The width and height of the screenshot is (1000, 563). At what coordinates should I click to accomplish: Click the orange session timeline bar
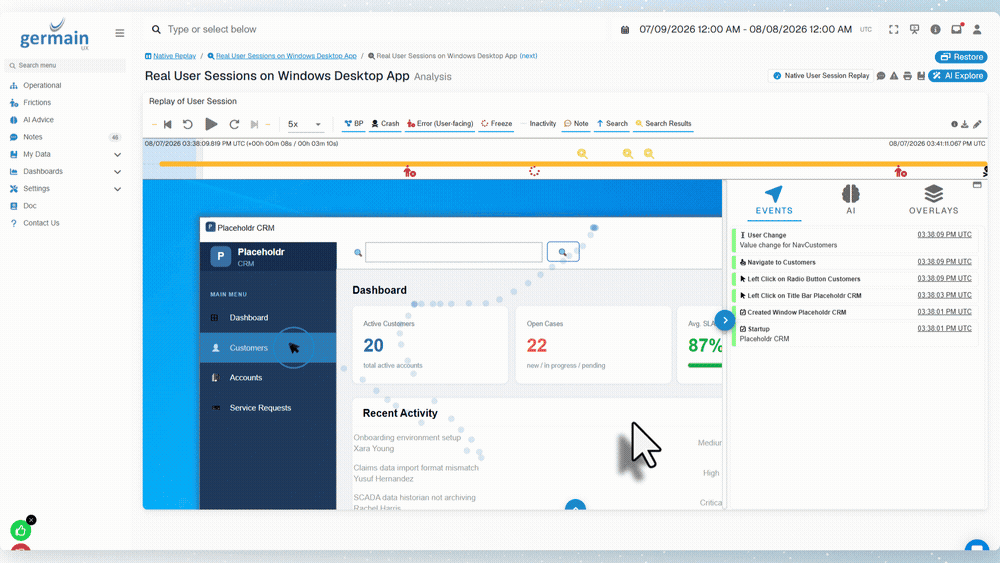click(x=573, y=164)
